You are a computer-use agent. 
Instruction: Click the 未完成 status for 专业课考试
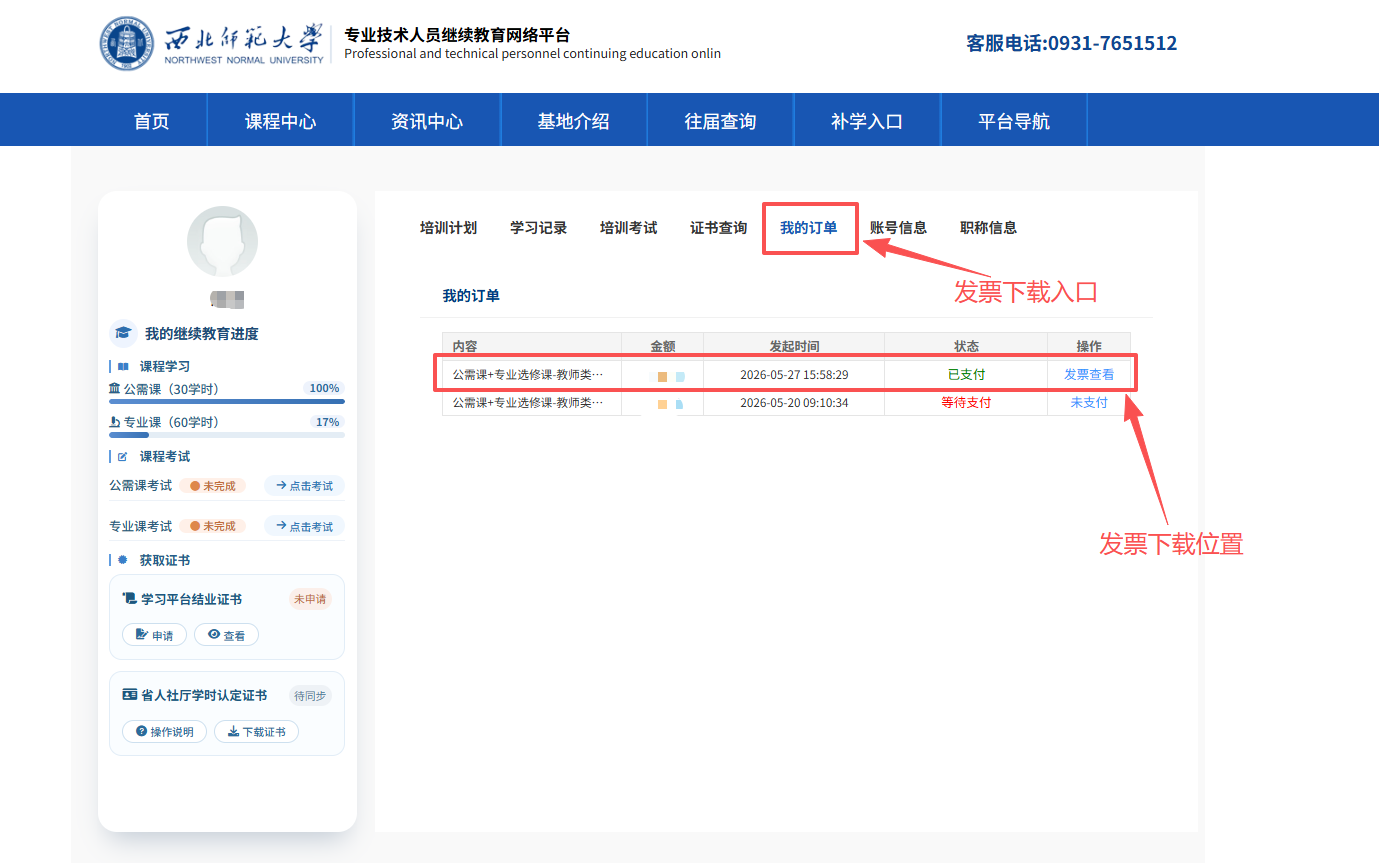tap(213, 525)
